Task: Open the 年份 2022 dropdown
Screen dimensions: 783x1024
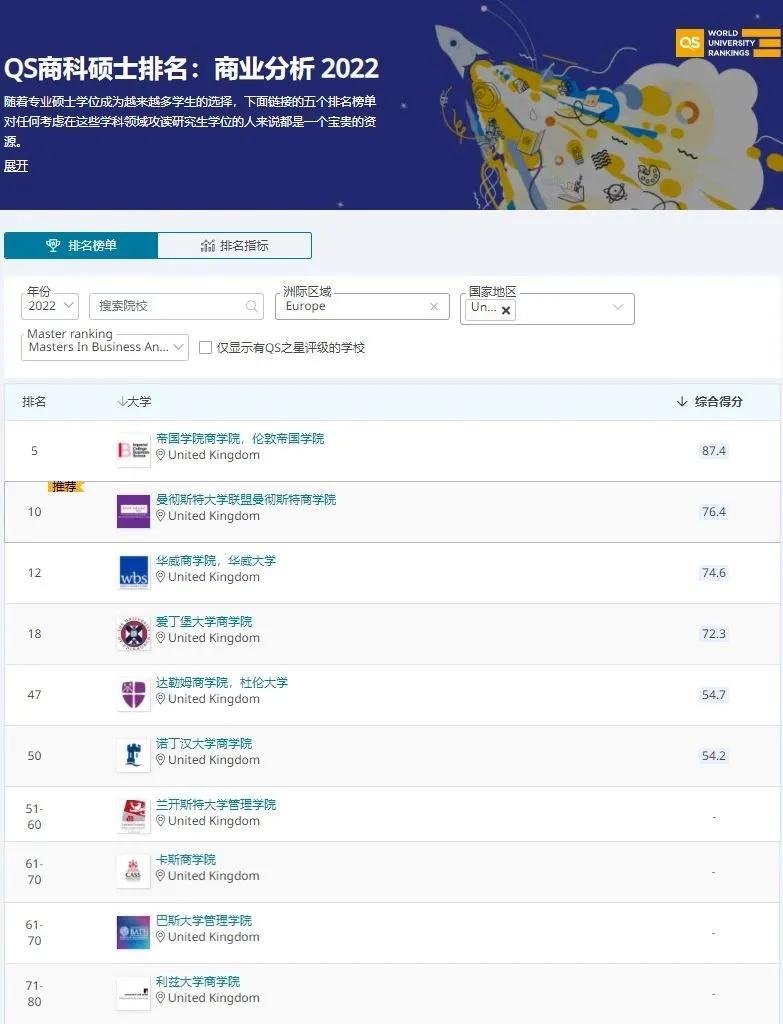Action: (50, 306)
